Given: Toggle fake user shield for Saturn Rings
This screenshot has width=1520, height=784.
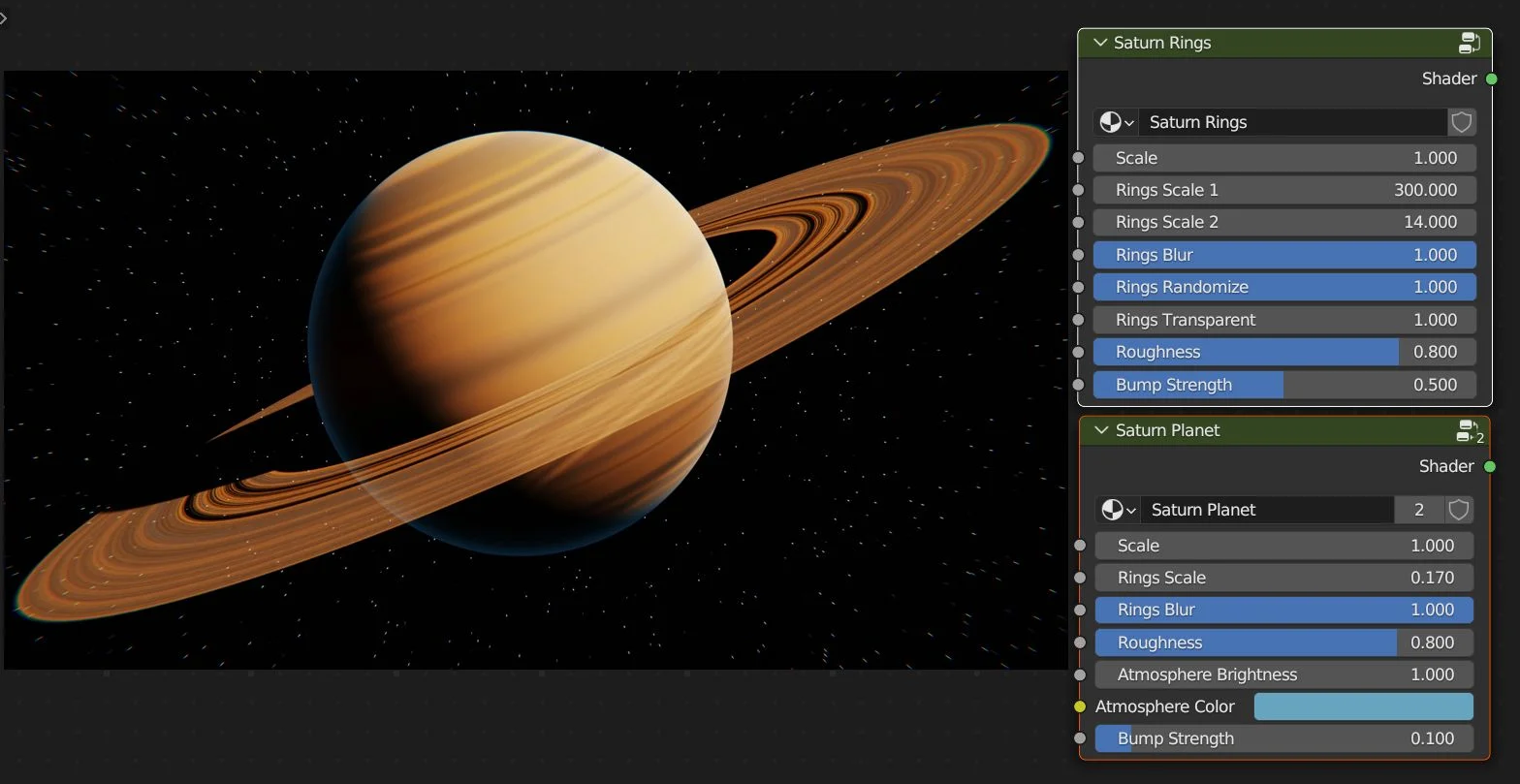Looking at the screenshot, I should coord(1462,122).
